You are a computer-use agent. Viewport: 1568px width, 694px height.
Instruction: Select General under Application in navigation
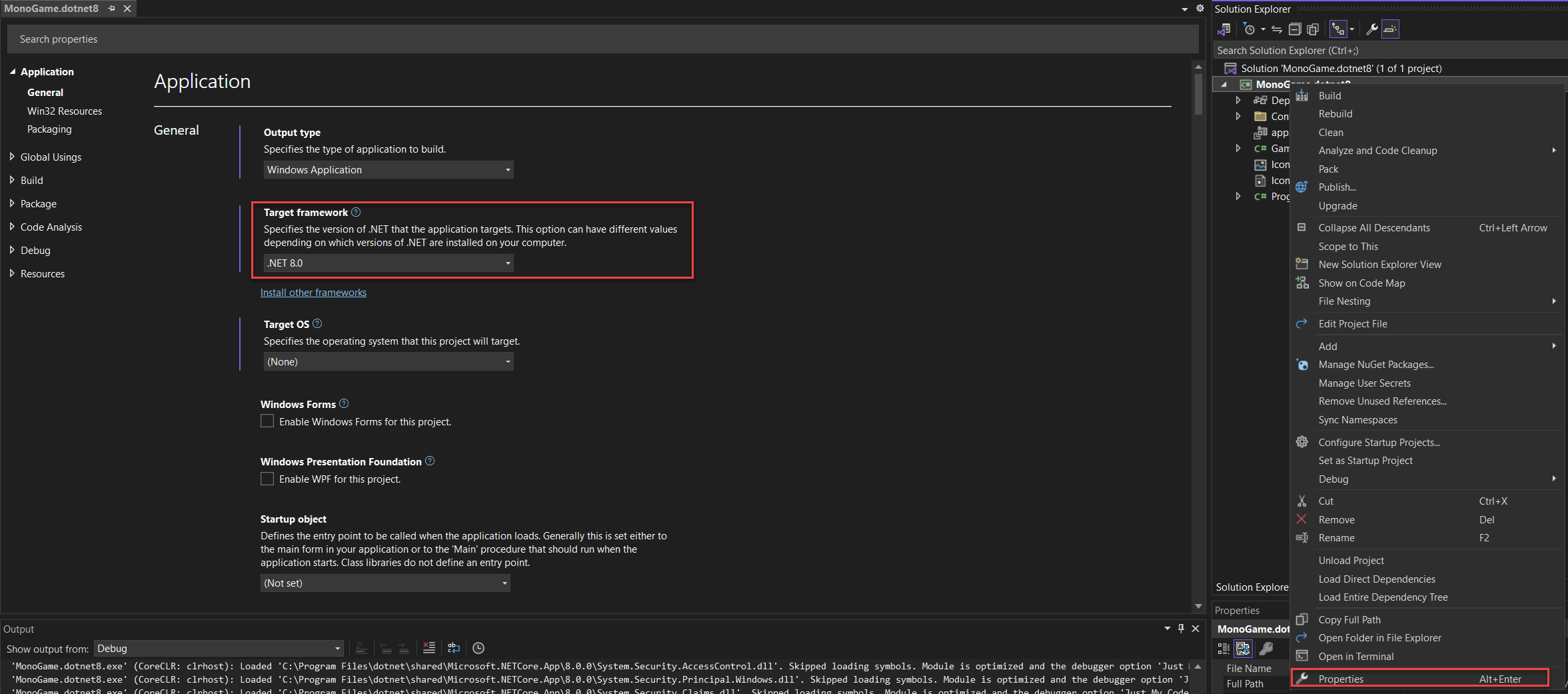(x=45, y=93)
